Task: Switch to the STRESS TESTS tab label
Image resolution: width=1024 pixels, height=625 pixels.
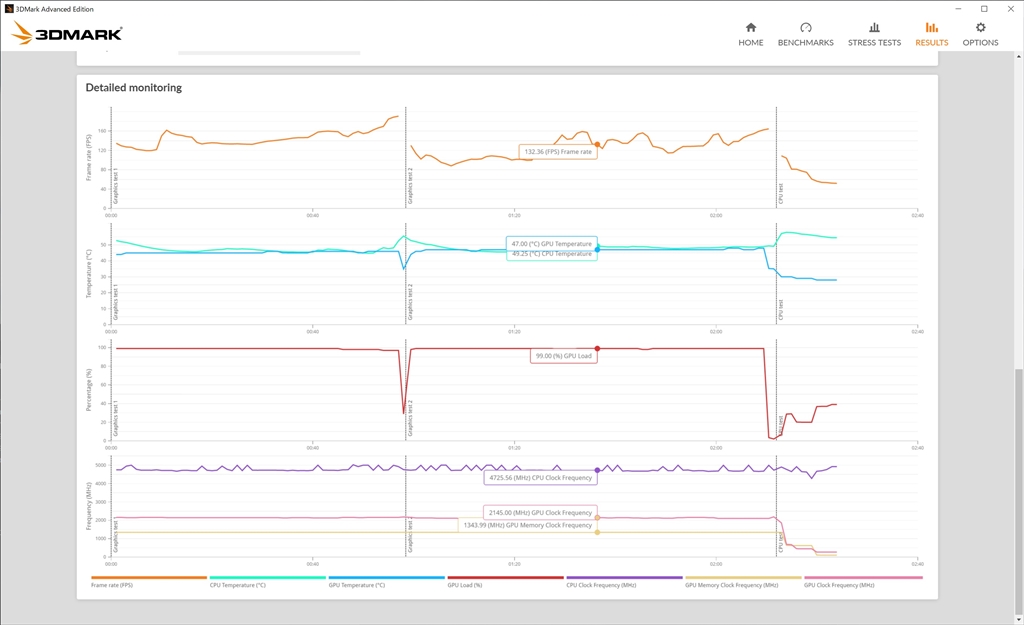Action: click(874, 42)
